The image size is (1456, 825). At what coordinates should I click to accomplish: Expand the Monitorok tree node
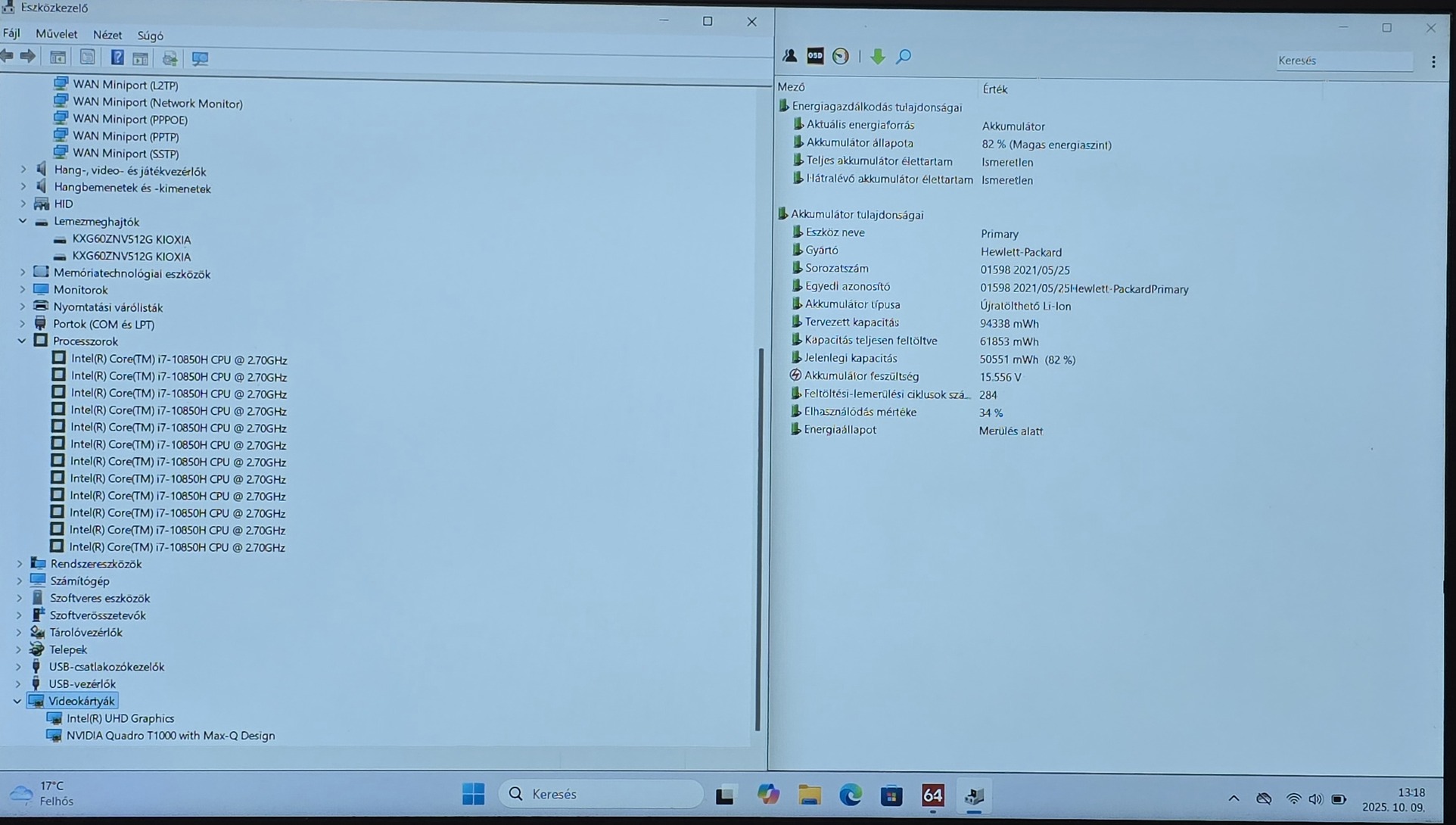(x=22, y=290)
